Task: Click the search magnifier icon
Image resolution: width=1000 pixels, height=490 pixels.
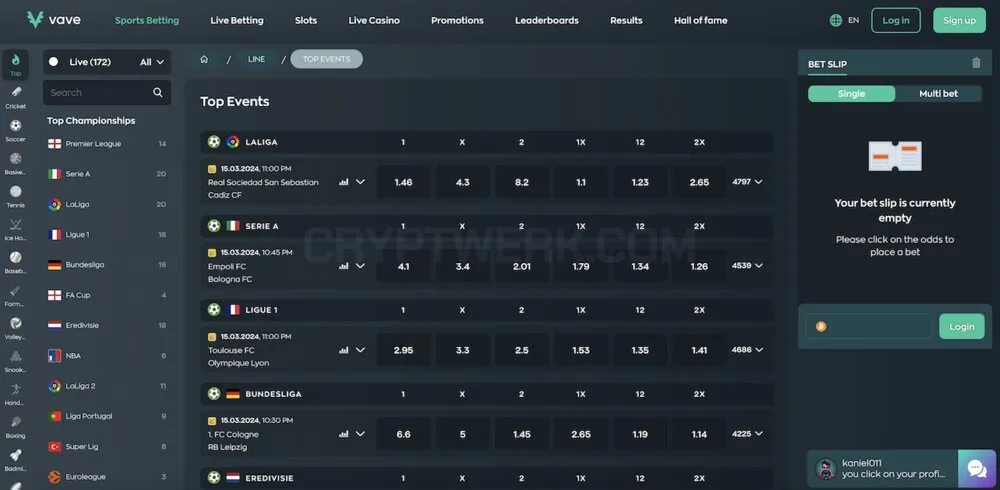Action: point(158,93)
